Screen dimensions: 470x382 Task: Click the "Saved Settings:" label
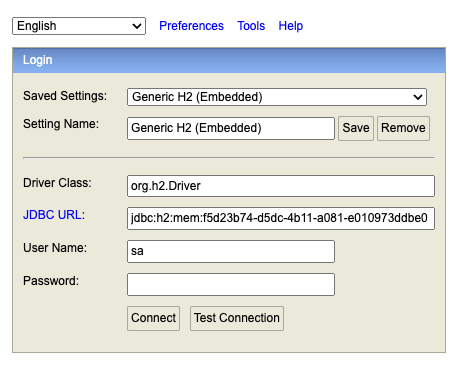coord(65,96)
